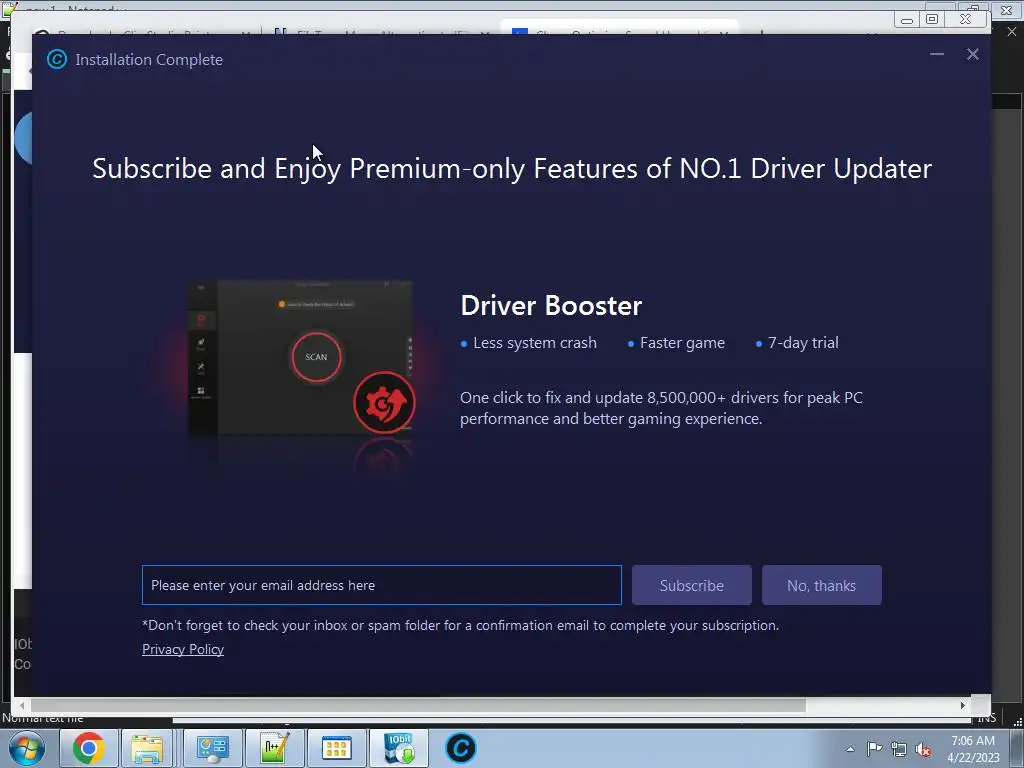This screenshot has width=1024, height=768.
Task: Click the Subscribe button
Action: tap(692, 585)
